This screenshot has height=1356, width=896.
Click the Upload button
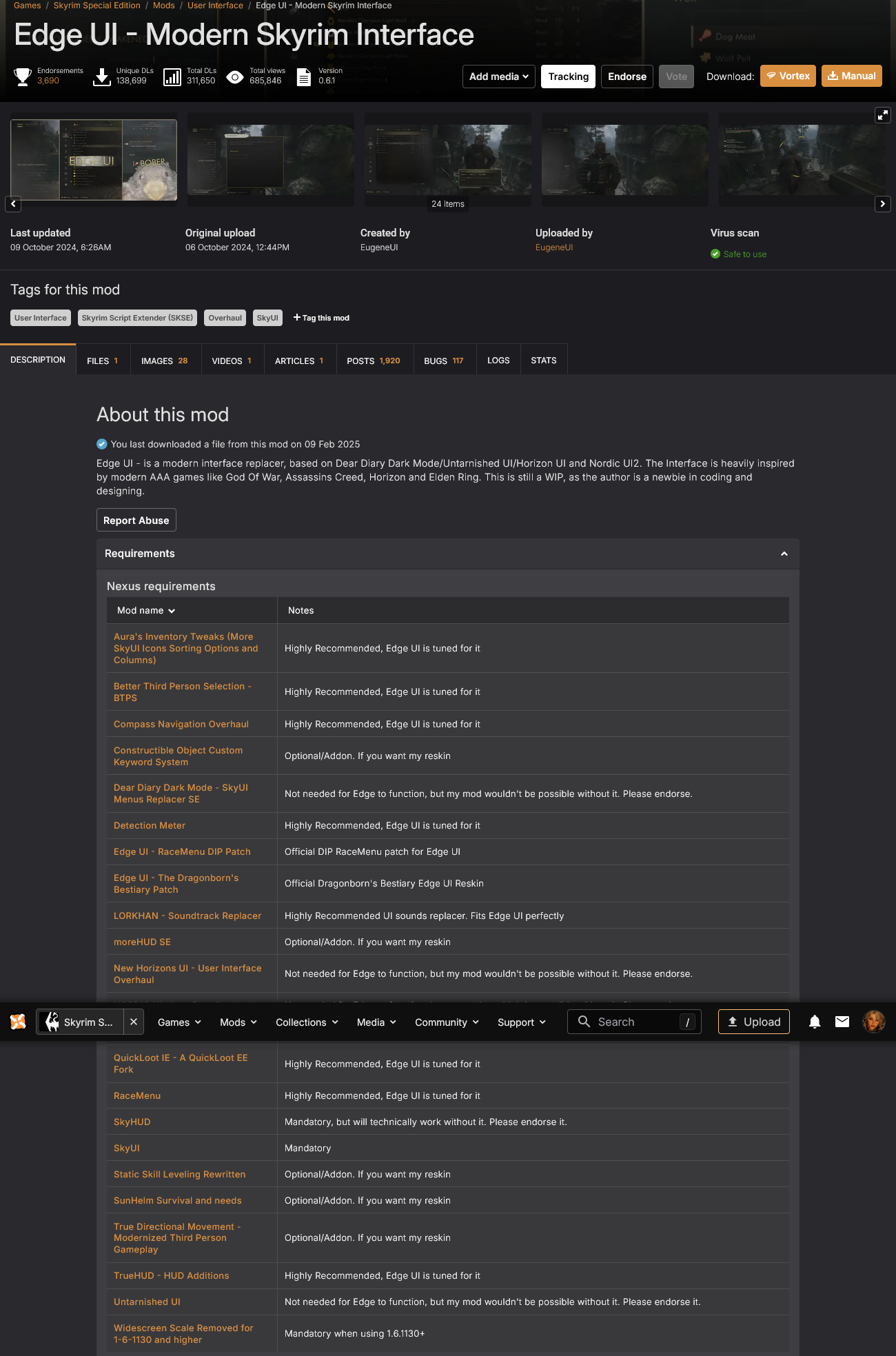(x=754, y=1022)
